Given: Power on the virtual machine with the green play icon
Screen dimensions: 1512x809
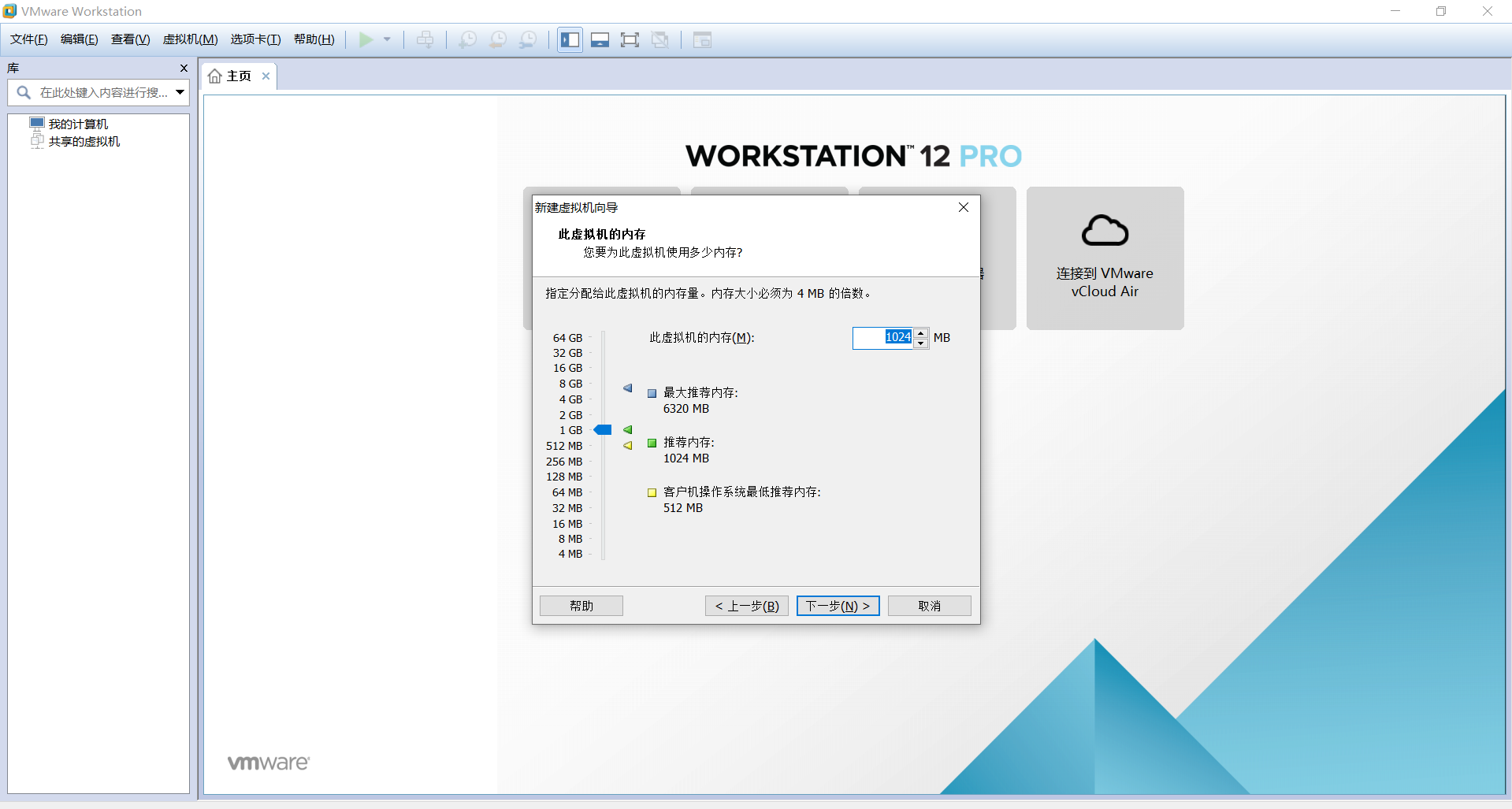Looking at the screenshot, I should pyautogui.click(x=366, y=40).
